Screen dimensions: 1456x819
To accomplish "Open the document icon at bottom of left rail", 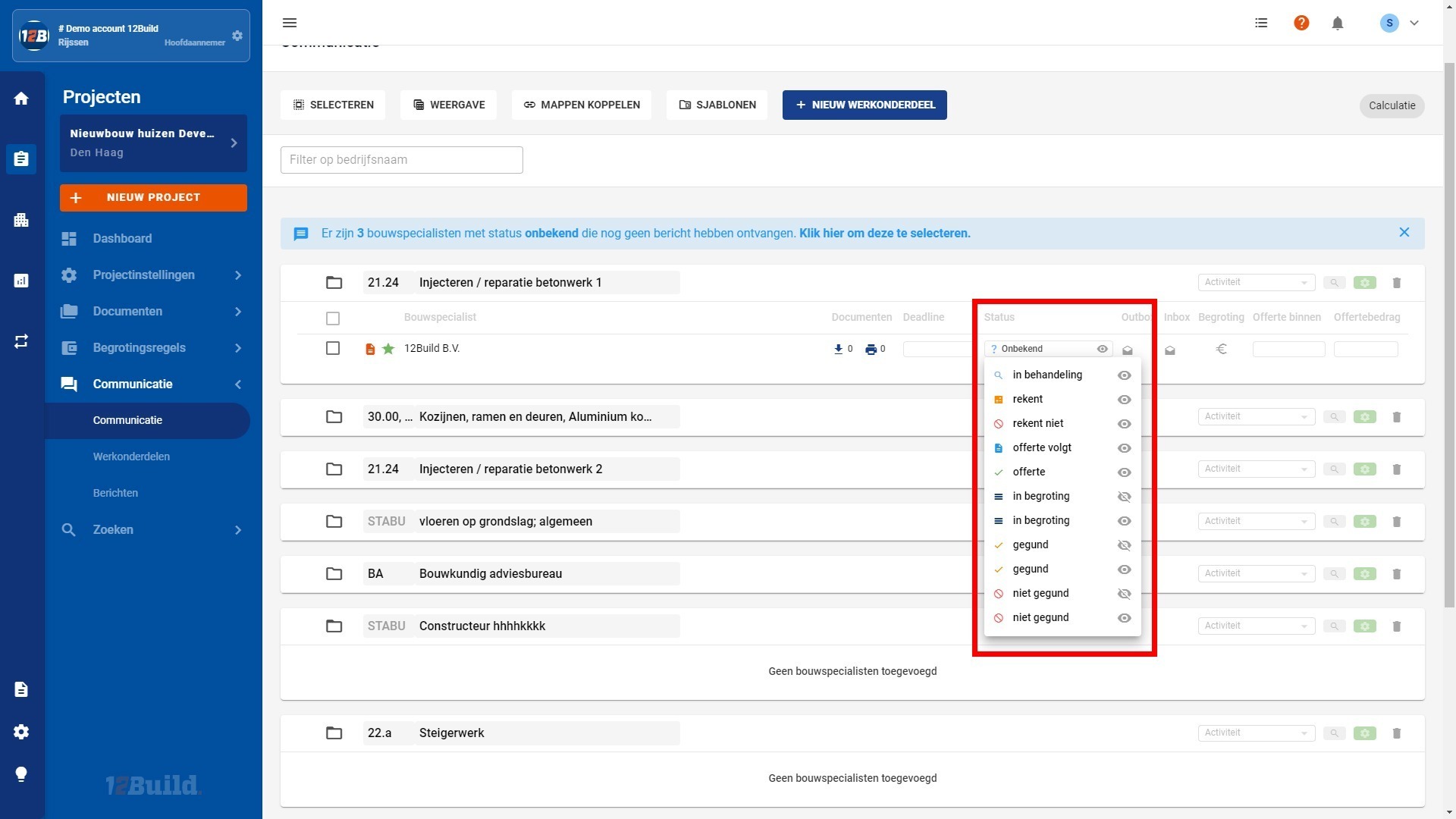I will coord(21,689).
